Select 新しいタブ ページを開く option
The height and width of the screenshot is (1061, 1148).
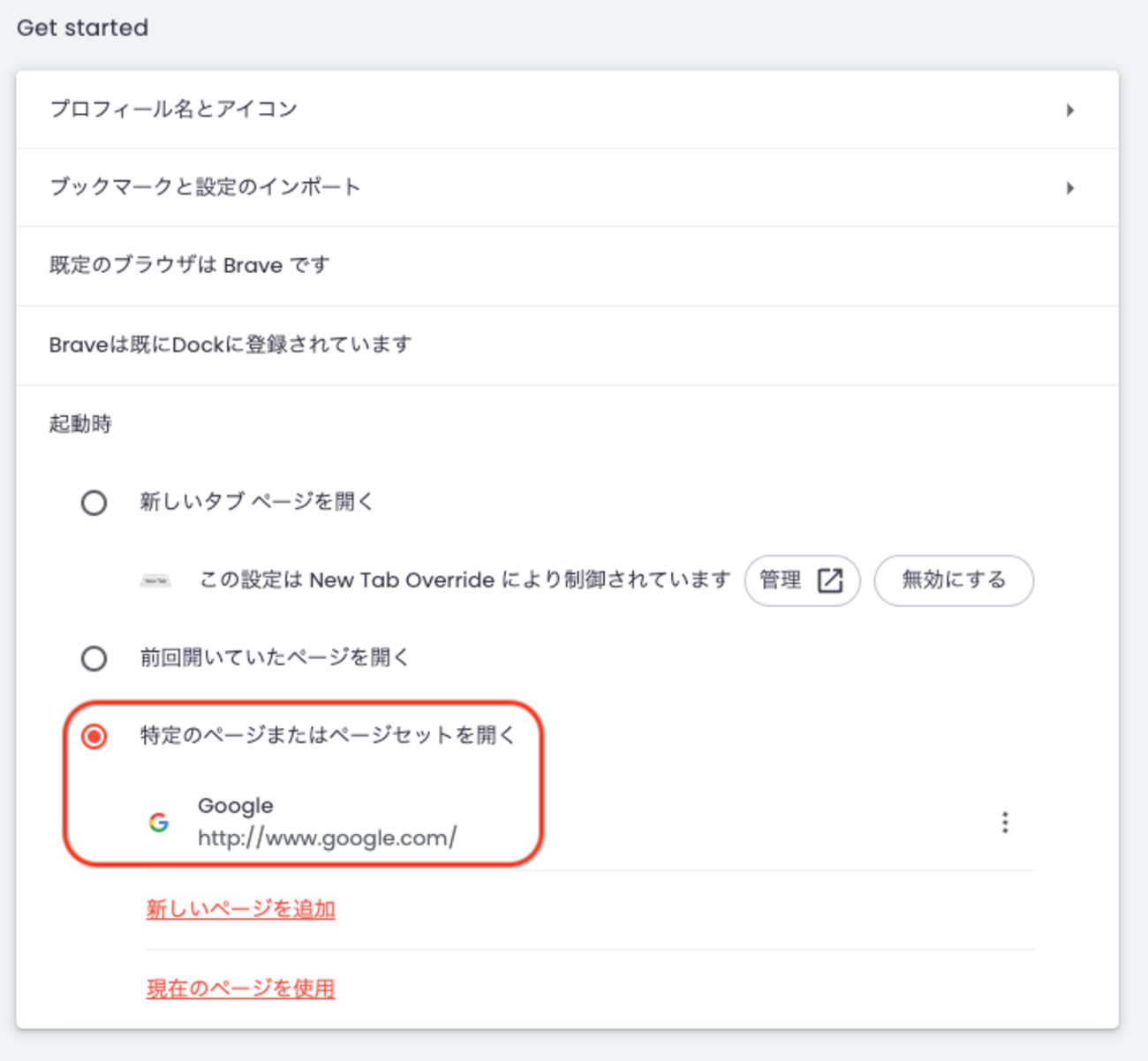pos(94,502)
